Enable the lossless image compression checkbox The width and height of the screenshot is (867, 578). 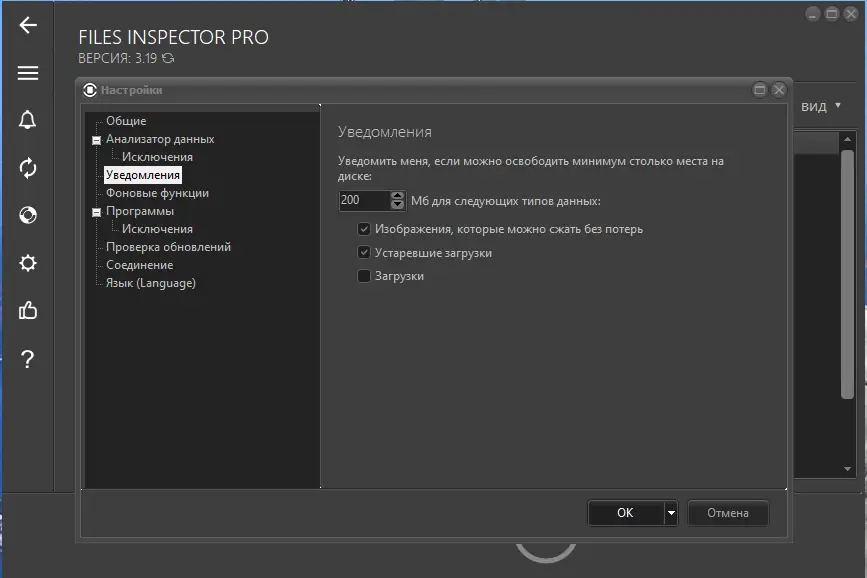364,229
